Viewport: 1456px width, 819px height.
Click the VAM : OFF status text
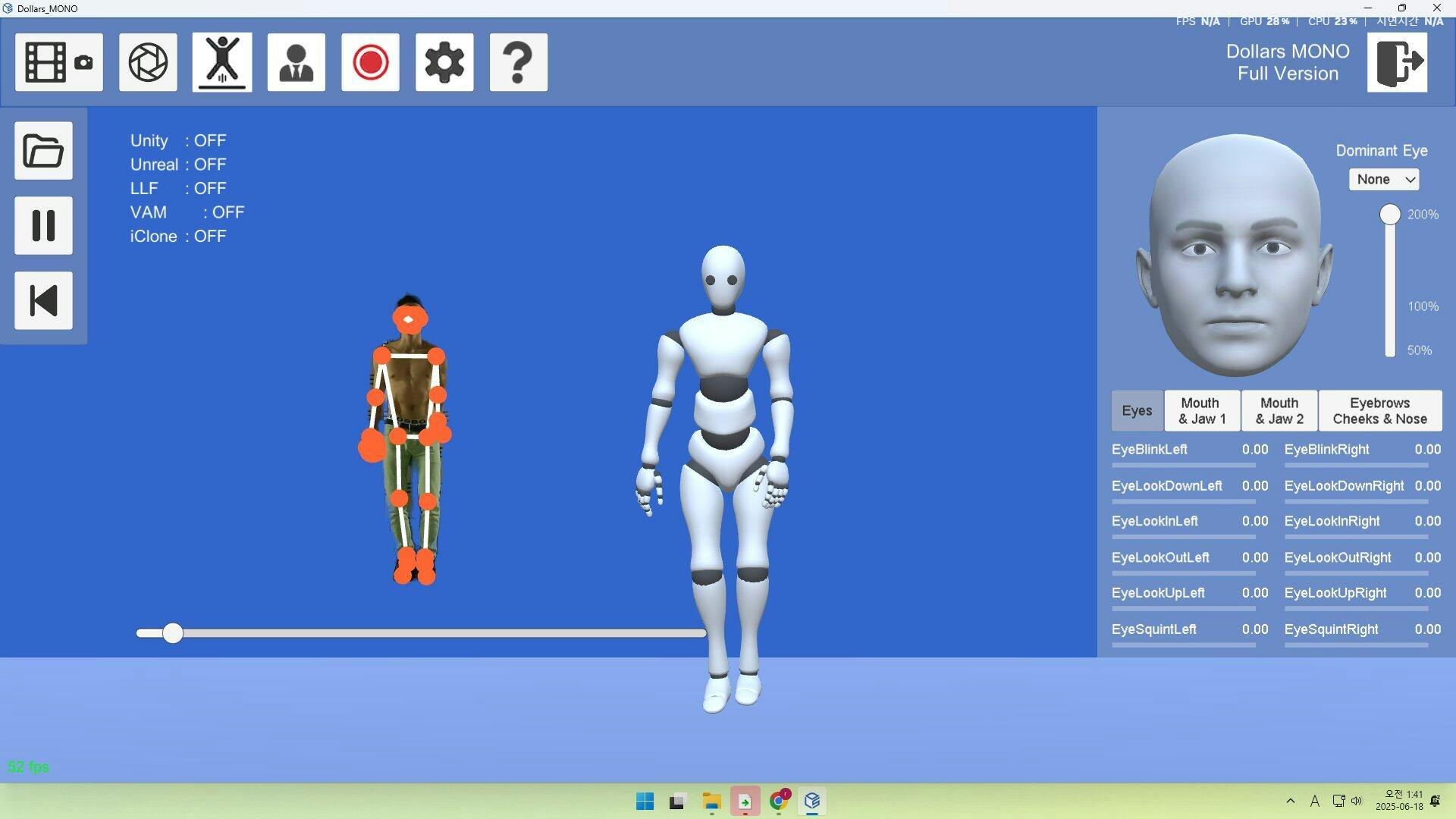187,212
